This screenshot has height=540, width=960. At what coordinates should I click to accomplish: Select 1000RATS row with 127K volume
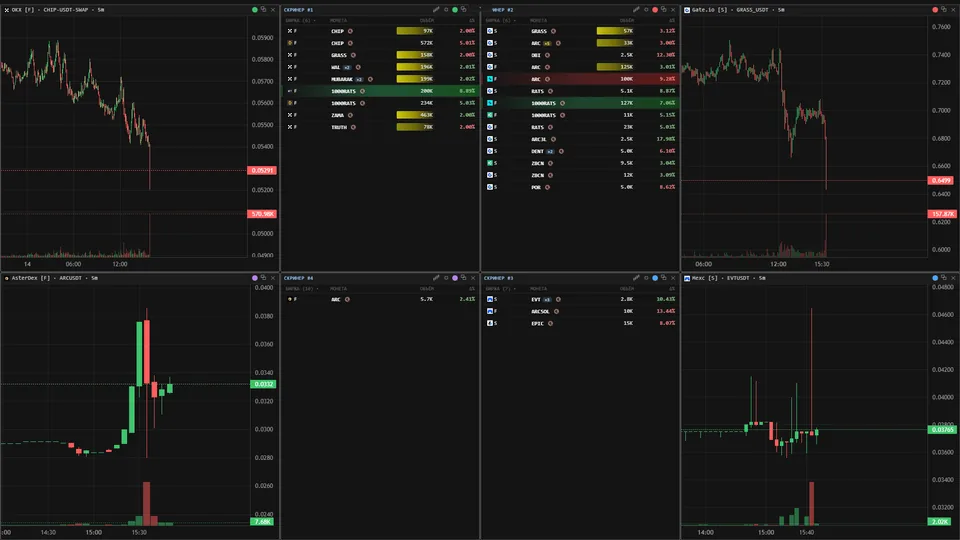[x=580, y=103]
